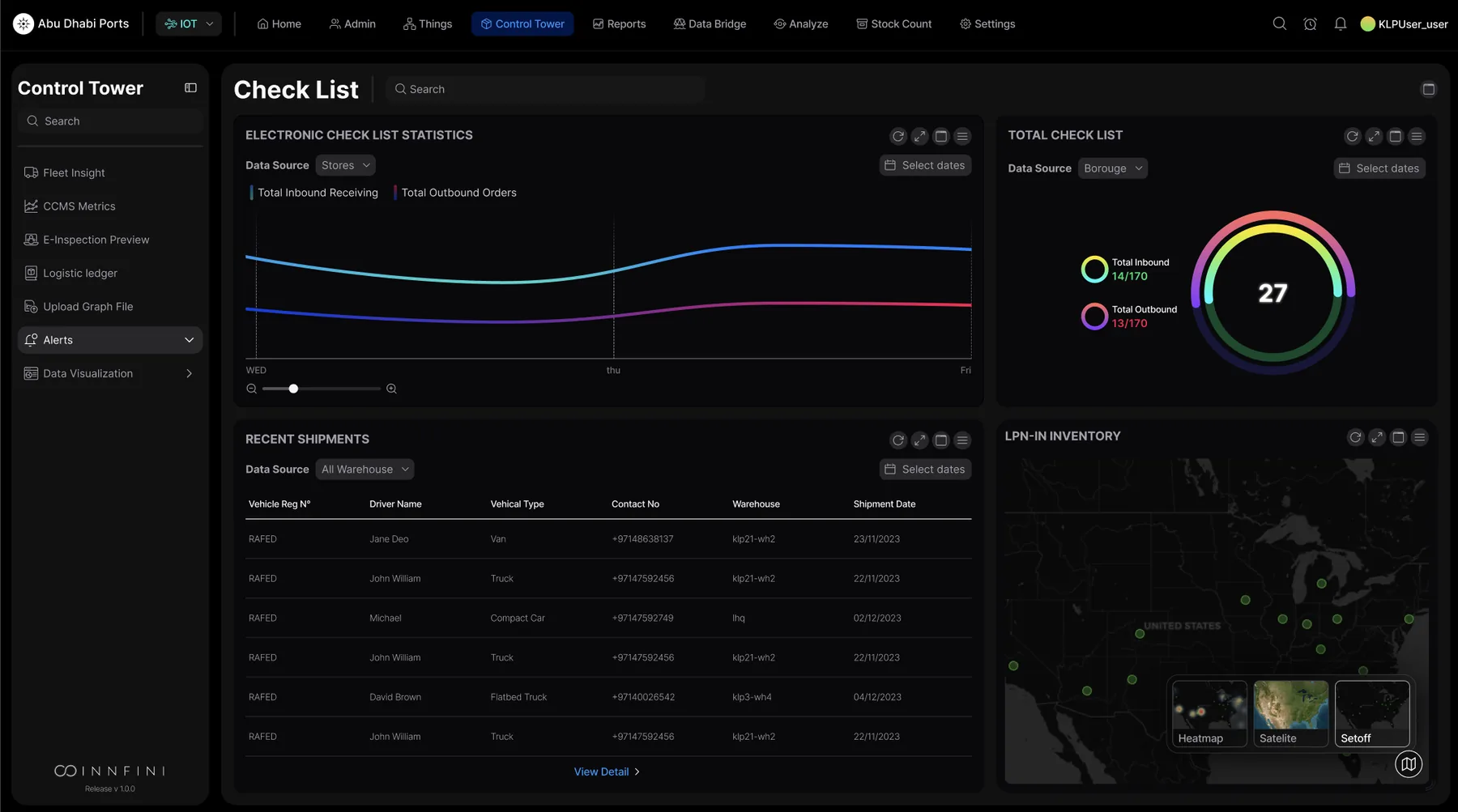Viewport: 1458px width, 812px height.
Task: Click window icon in LPN-IN Inventory panel
Action: [x=1398, y=437]
